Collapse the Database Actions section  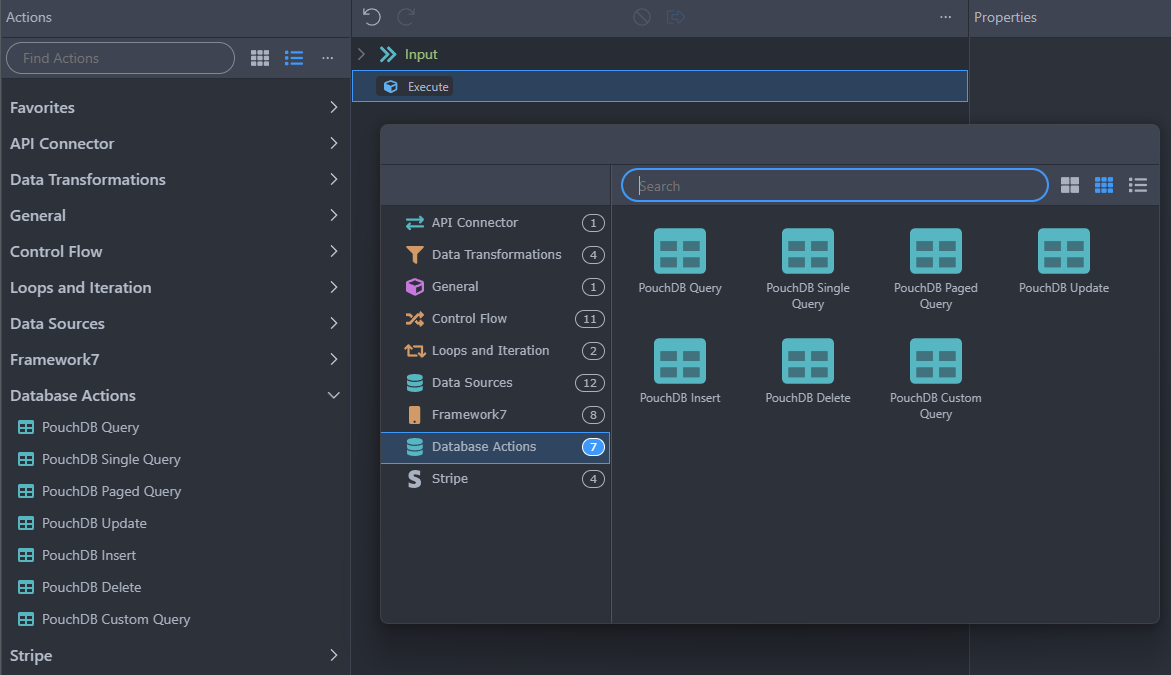coord(333,396)
